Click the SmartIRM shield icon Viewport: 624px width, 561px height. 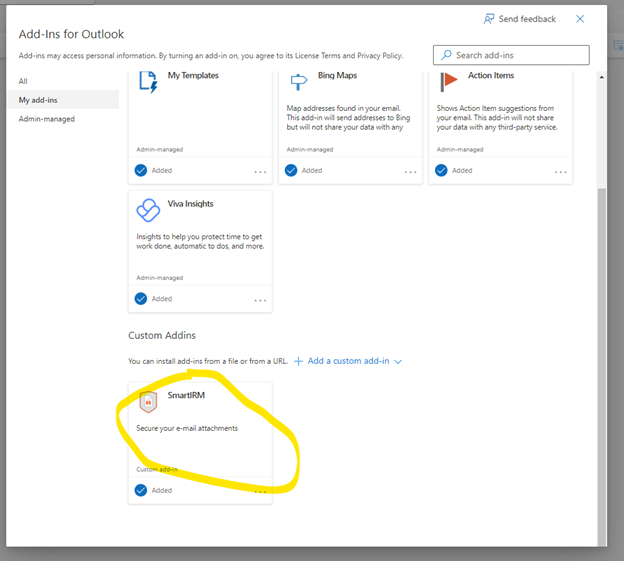coord(148,402)
